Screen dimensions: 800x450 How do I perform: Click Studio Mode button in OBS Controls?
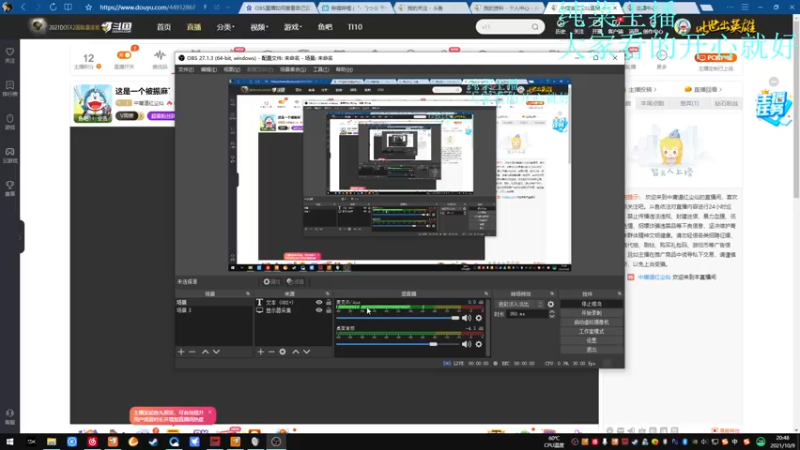click(591, 332)
